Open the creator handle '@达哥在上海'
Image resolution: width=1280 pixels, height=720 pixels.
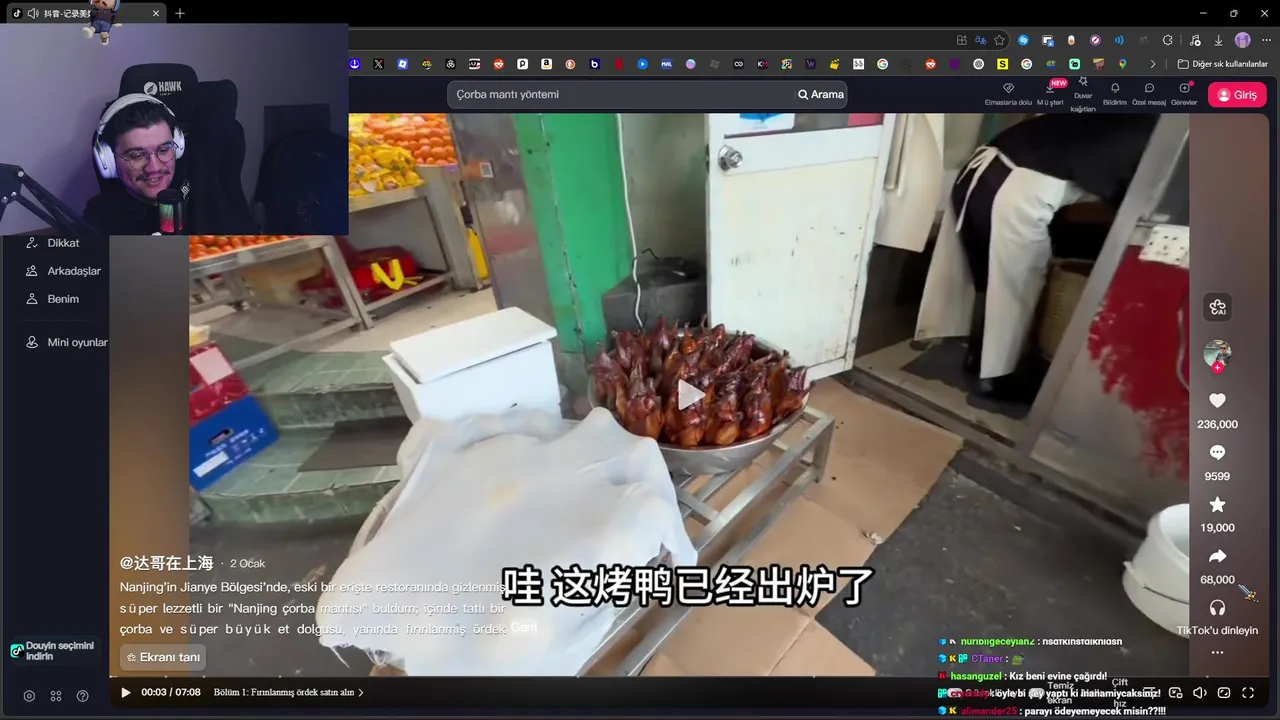[x=167, y=563]
